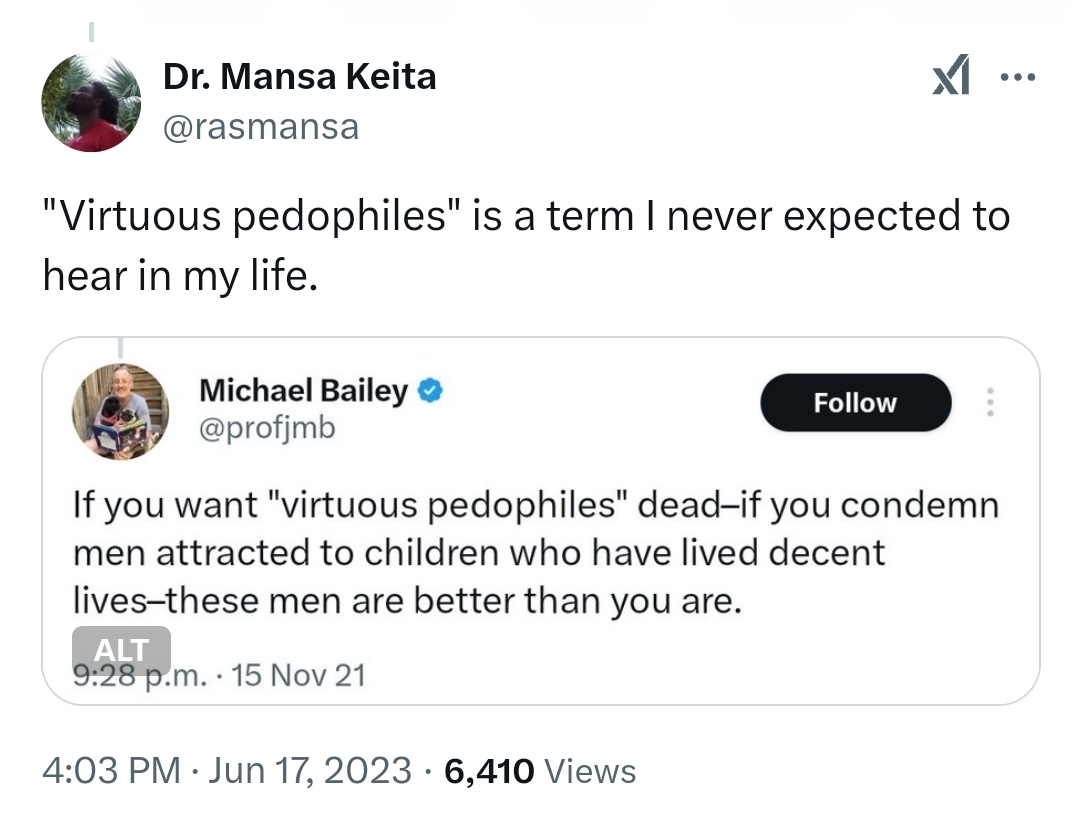This screenshot has height=823, width=1080.
Task: Click the quoted 15 Nov 21 timestamp
Action: 298,677
